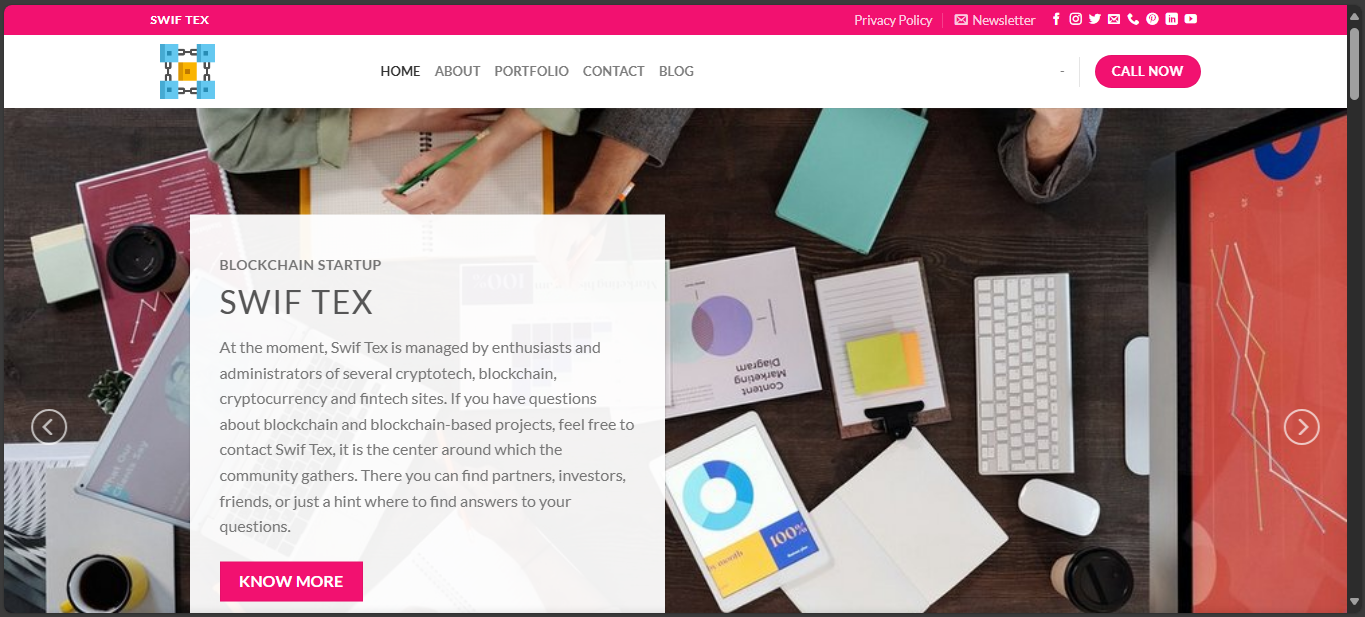This screenshot has width=1365, height=617.
Task: Go to previous slide with left arrow
Action: 49,427
